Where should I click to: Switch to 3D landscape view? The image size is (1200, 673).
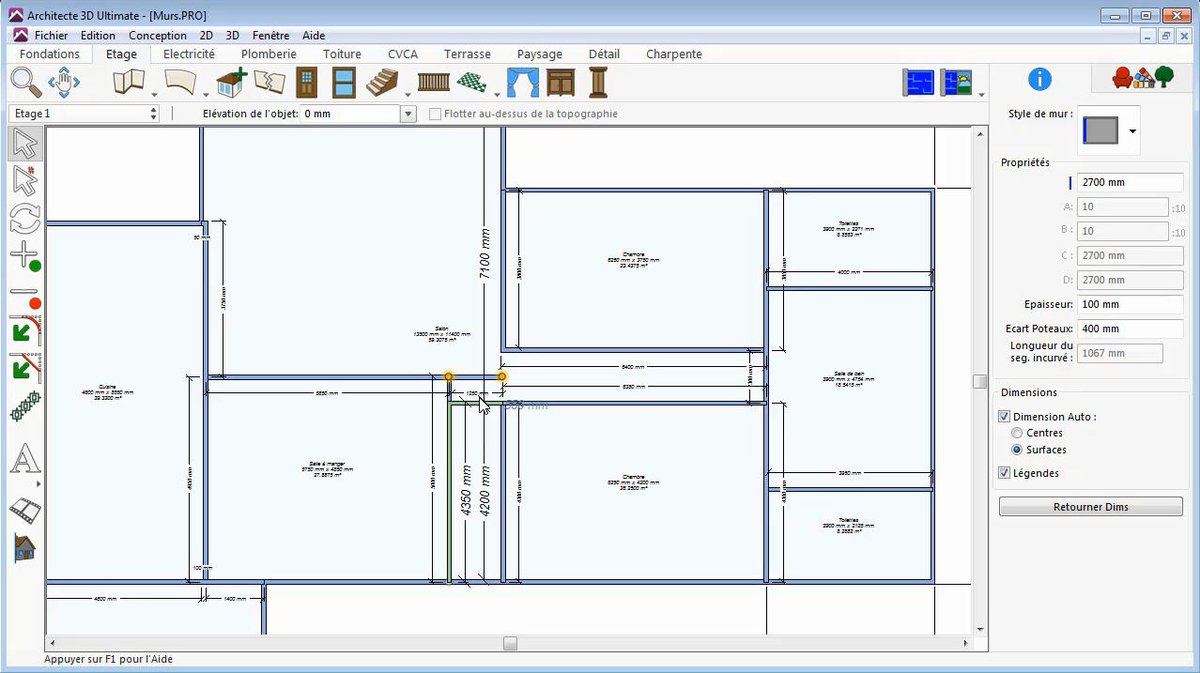(956, 82)
